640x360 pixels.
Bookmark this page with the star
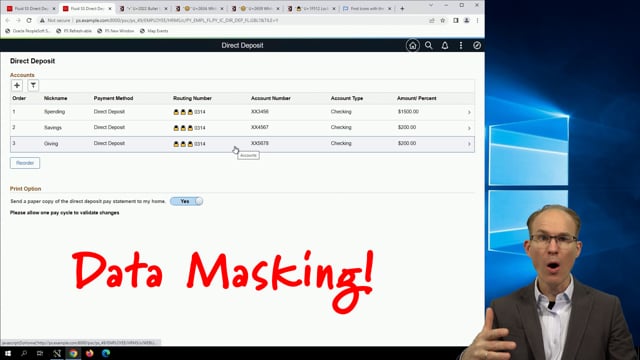(x=443, y=20)
